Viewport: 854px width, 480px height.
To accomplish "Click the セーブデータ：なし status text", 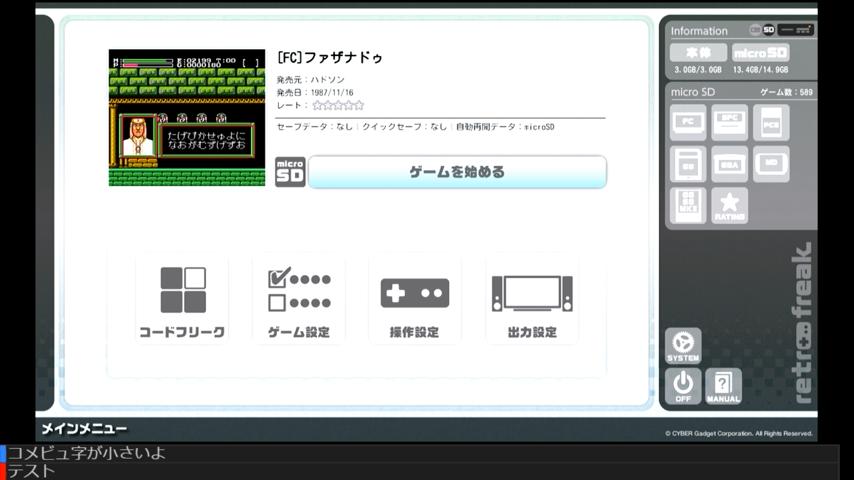I will 315,126.
